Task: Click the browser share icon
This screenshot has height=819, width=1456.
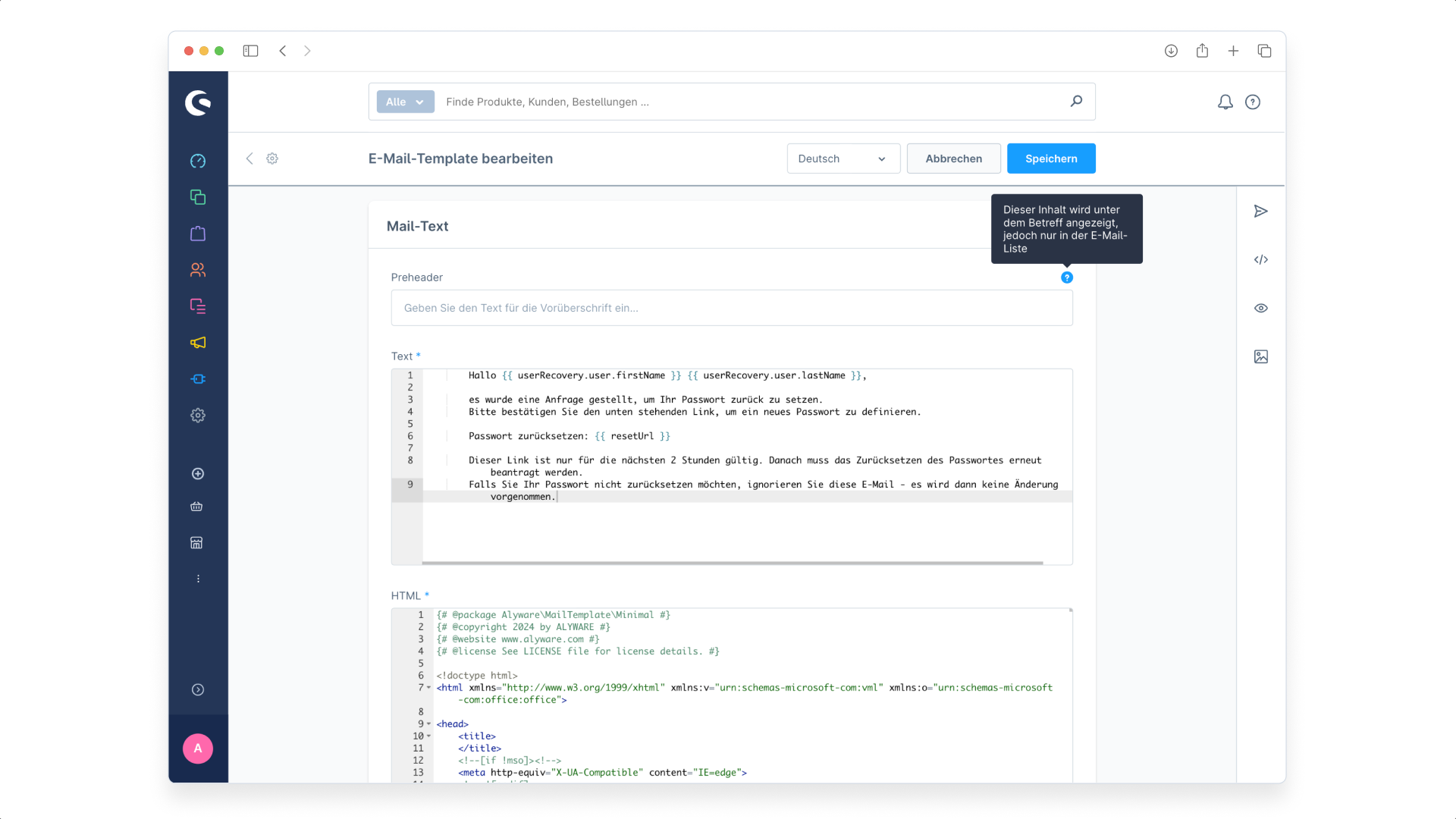Action: pyautogui.click(x=1202, y=51)
